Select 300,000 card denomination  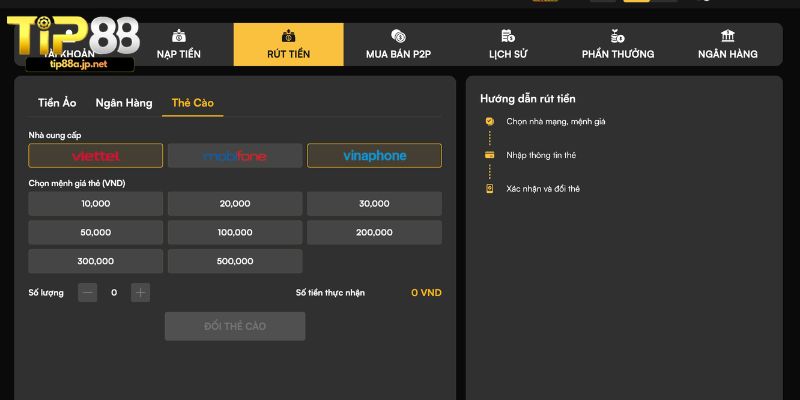point(95,261)
